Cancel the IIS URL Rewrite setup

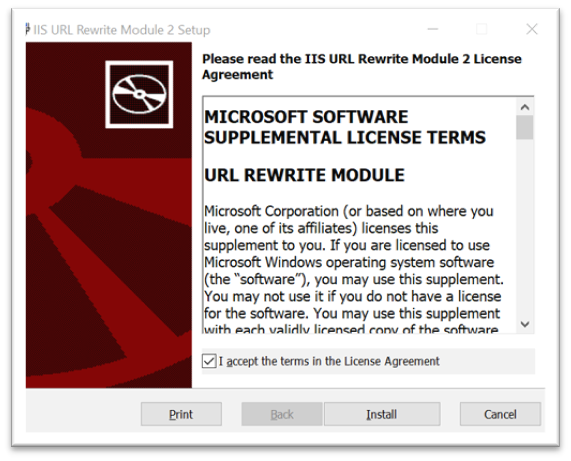click(x=500, y=414)
